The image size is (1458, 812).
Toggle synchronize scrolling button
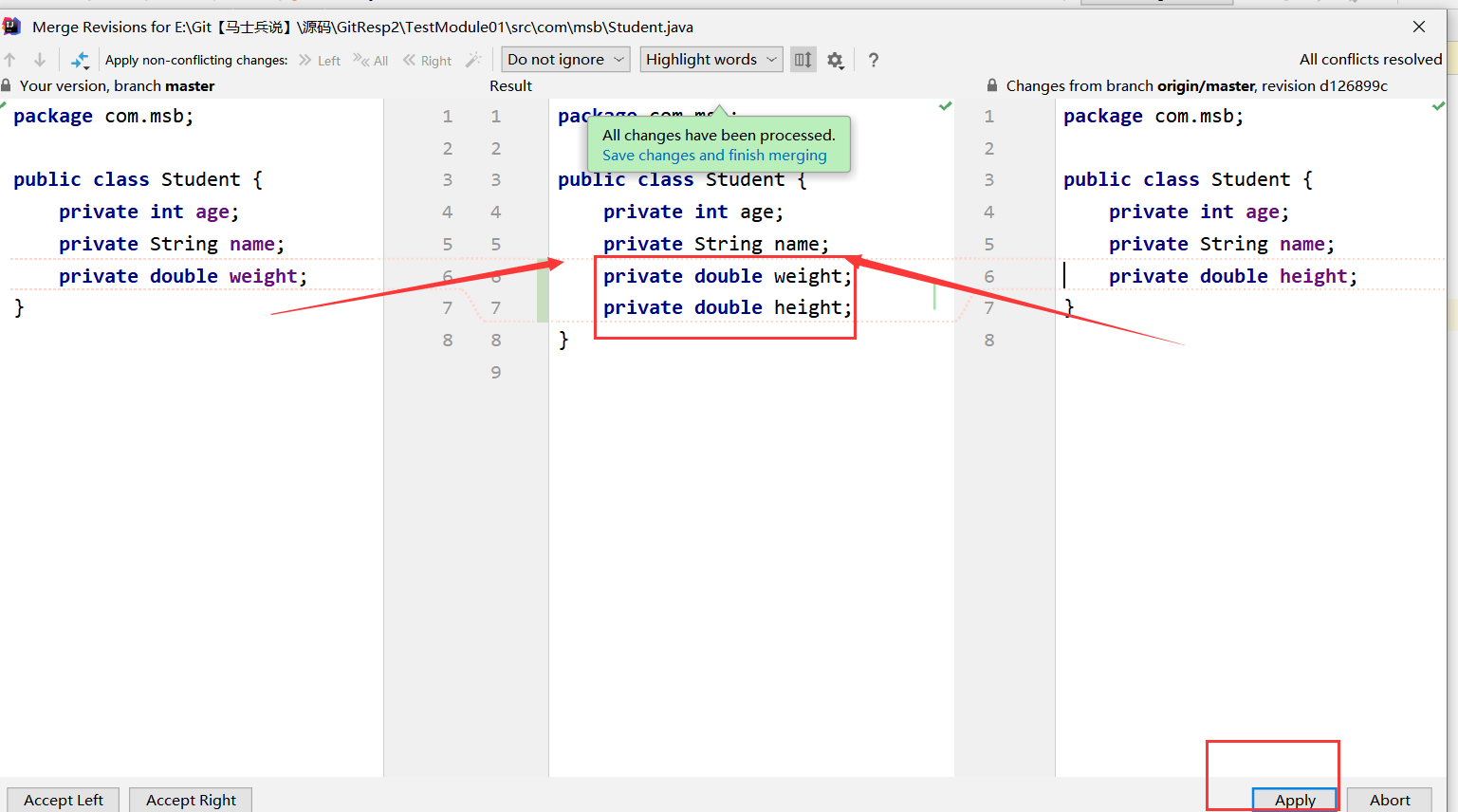803,60
